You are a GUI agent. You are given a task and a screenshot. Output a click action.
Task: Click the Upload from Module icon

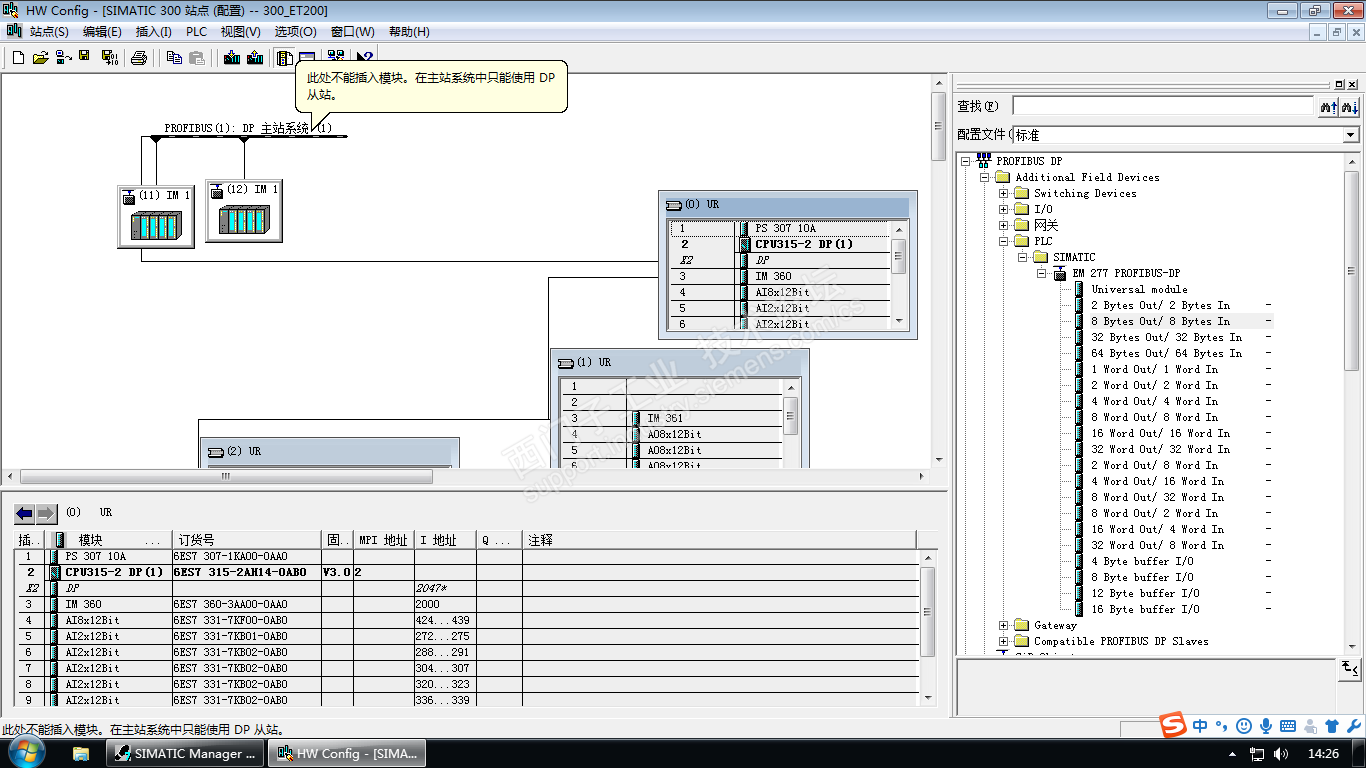[255, 58]
